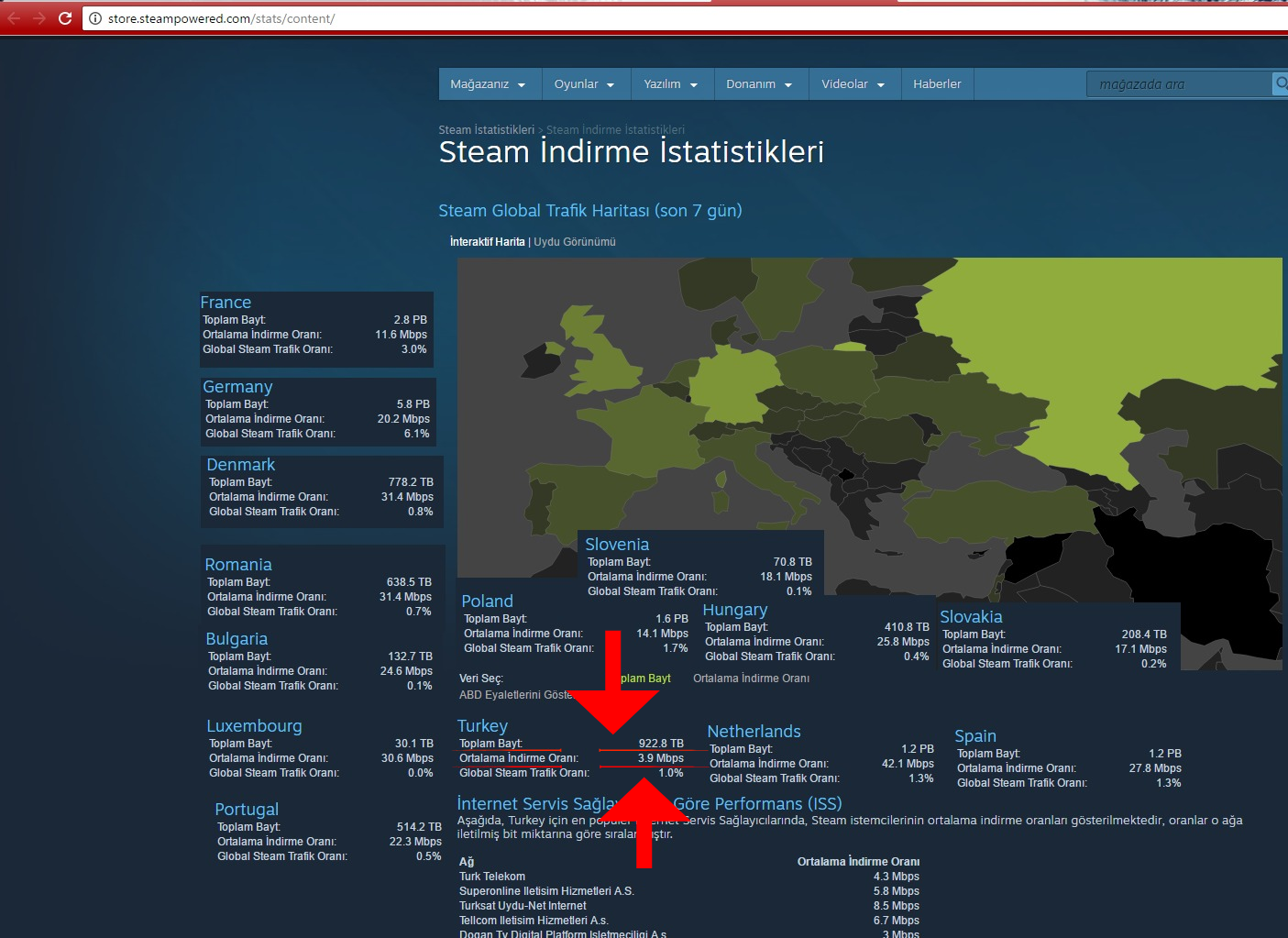This screenshot has width=1288, height=938.
Task: Click the Ağ column header
Action: coord(467,862)
